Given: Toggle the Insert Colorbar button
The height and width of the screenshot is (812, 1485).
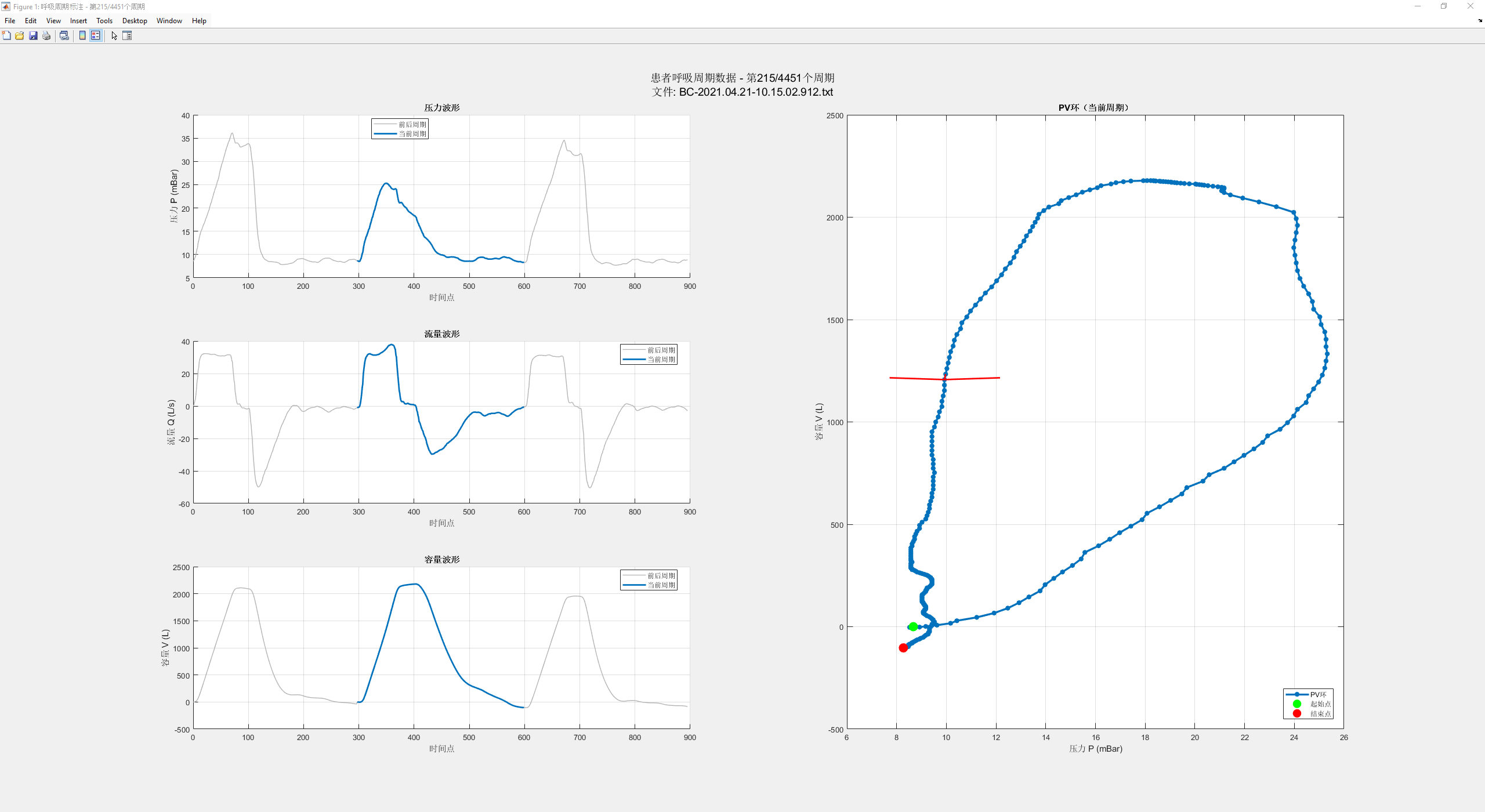Looking at the screenshot, I should coord(82,36).
